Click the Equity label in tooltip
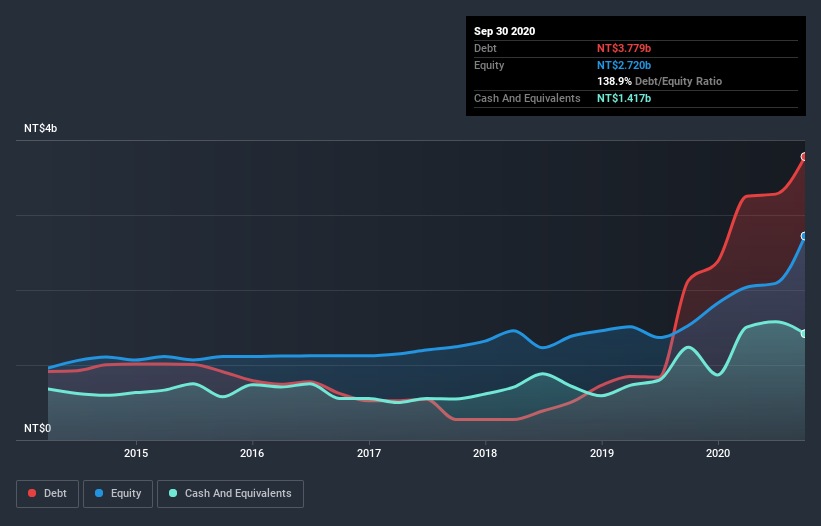821x526 pixels. tap(489, 65)
